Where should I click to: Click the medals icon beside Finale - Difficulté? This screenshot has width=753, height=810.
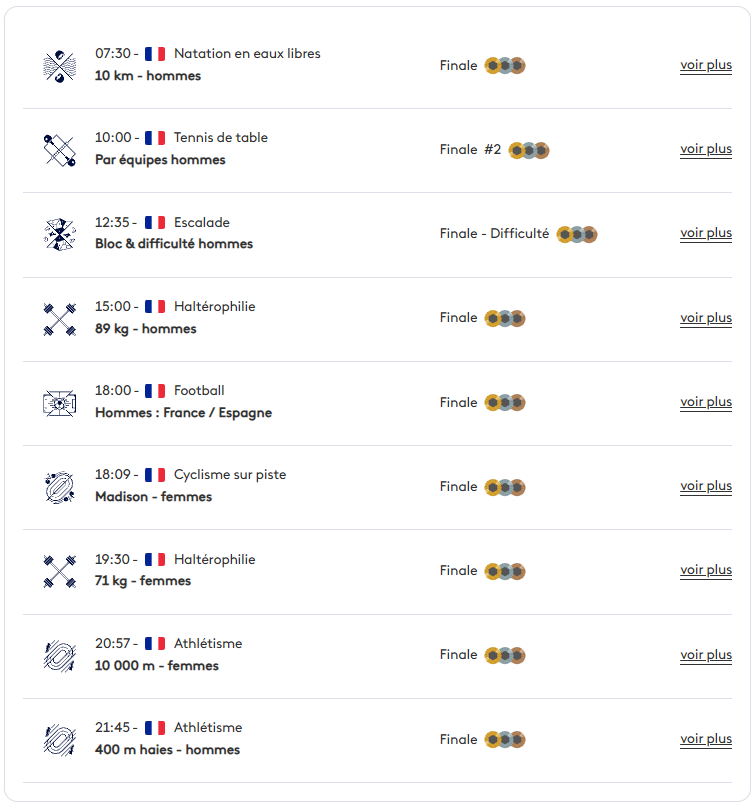click(577, 235)
